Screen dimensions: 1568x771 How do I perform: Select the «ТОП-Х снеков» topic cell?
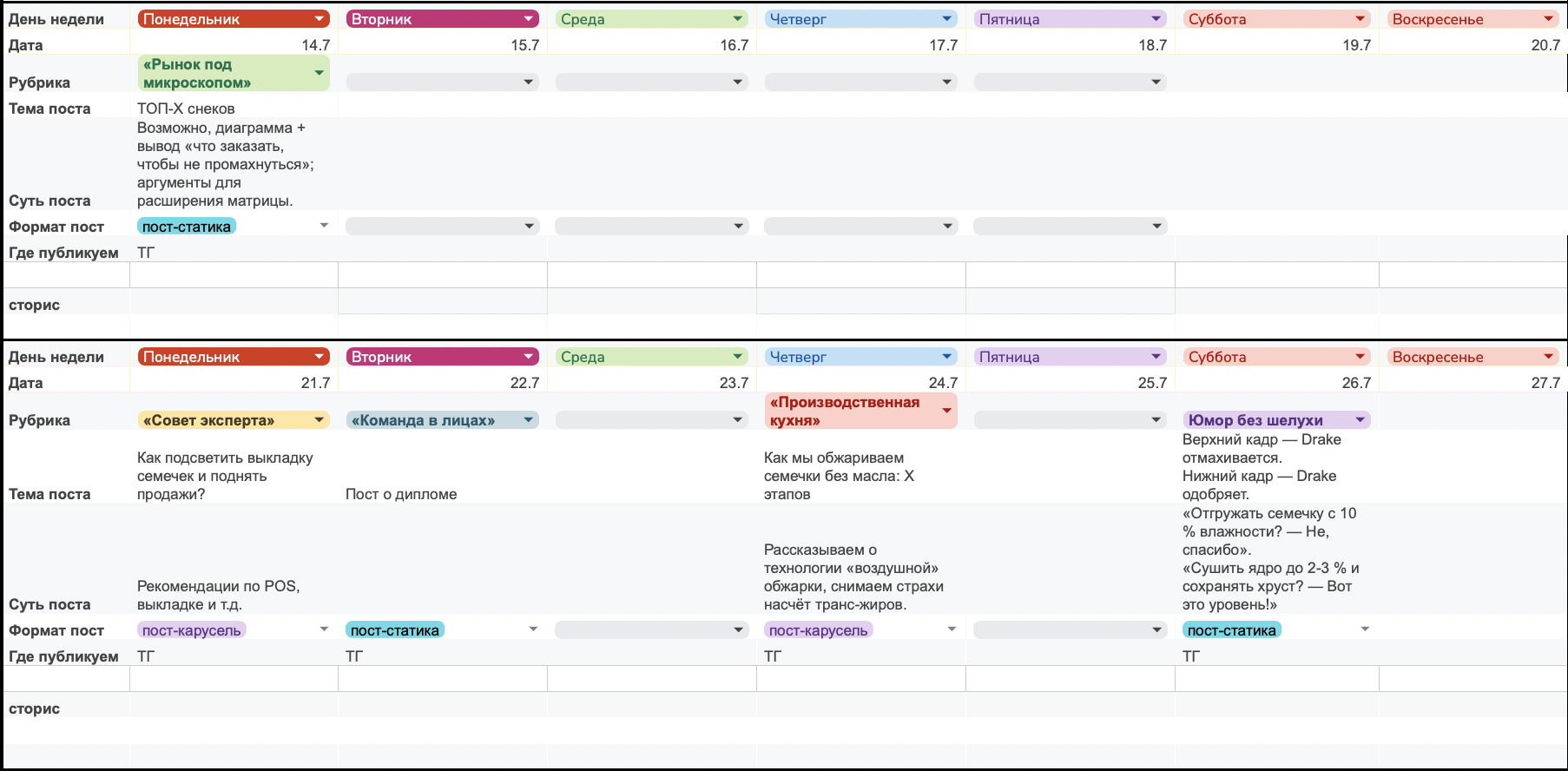[233, 109]
